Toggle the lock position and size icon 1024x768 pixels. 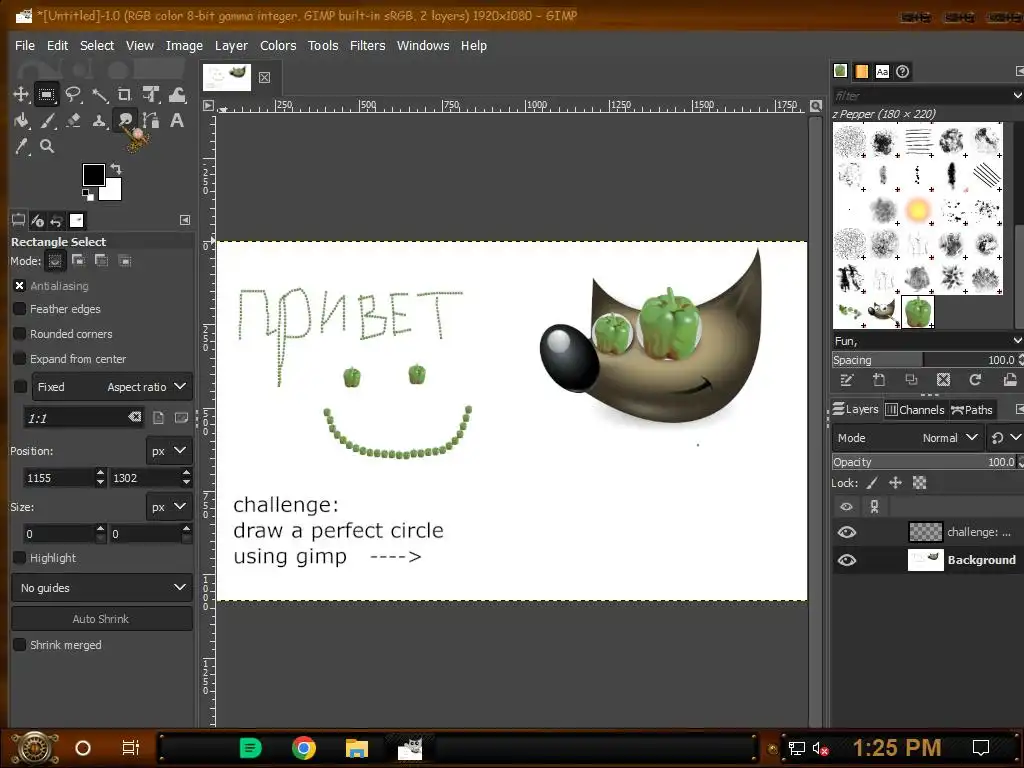coord(895,483)
